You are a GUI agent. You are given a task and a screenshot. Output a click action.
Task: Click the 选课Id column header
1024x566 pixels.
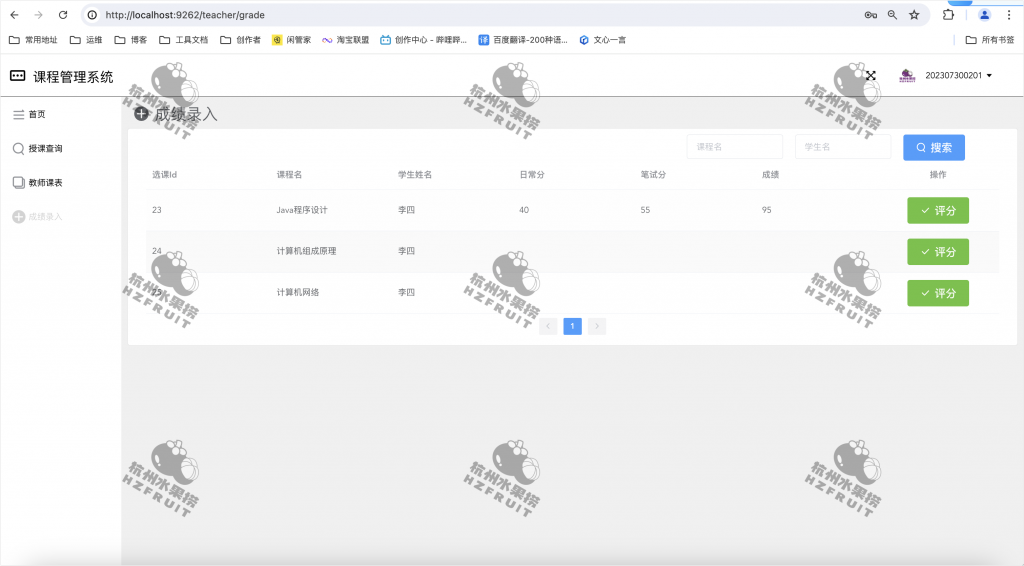(165, 174)
